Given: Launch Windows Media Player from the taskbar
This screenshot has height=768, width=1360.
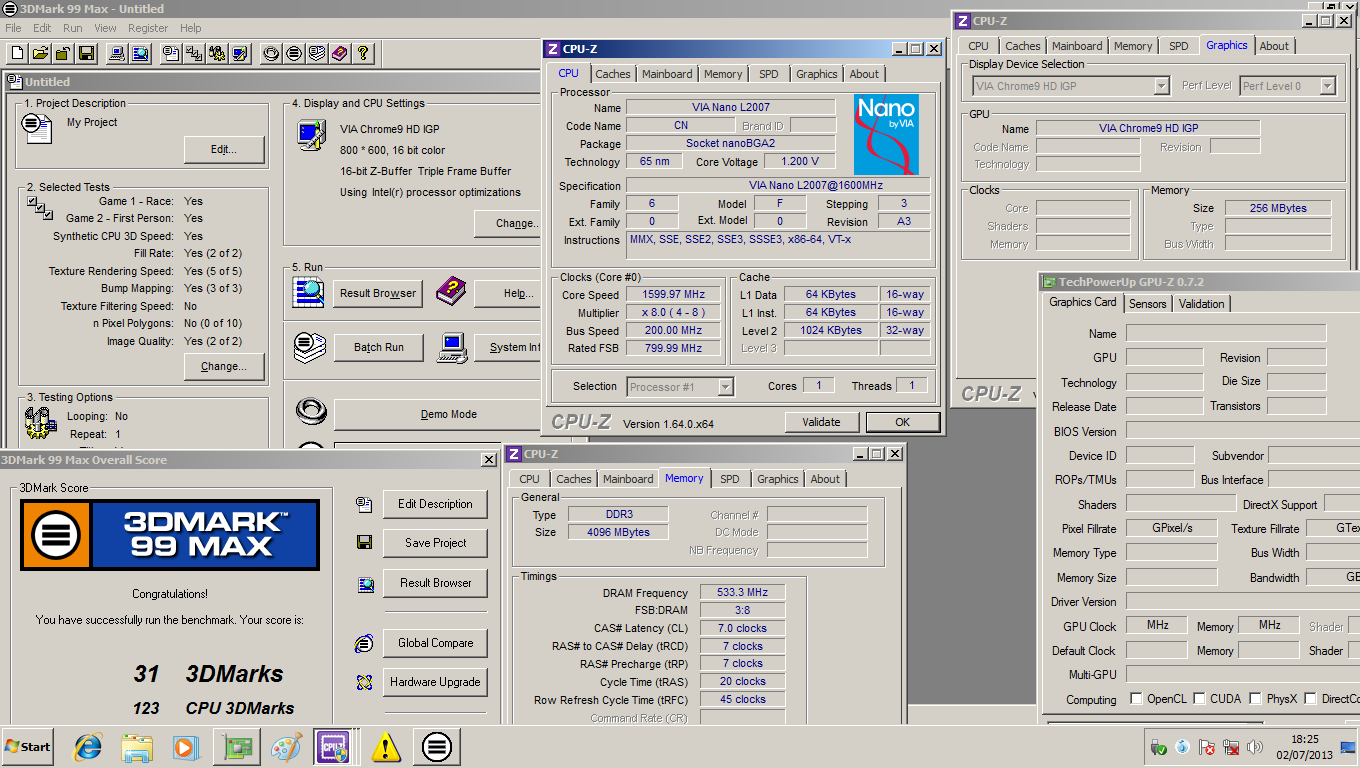Looking at the screenshot, I should pos(185,747).
